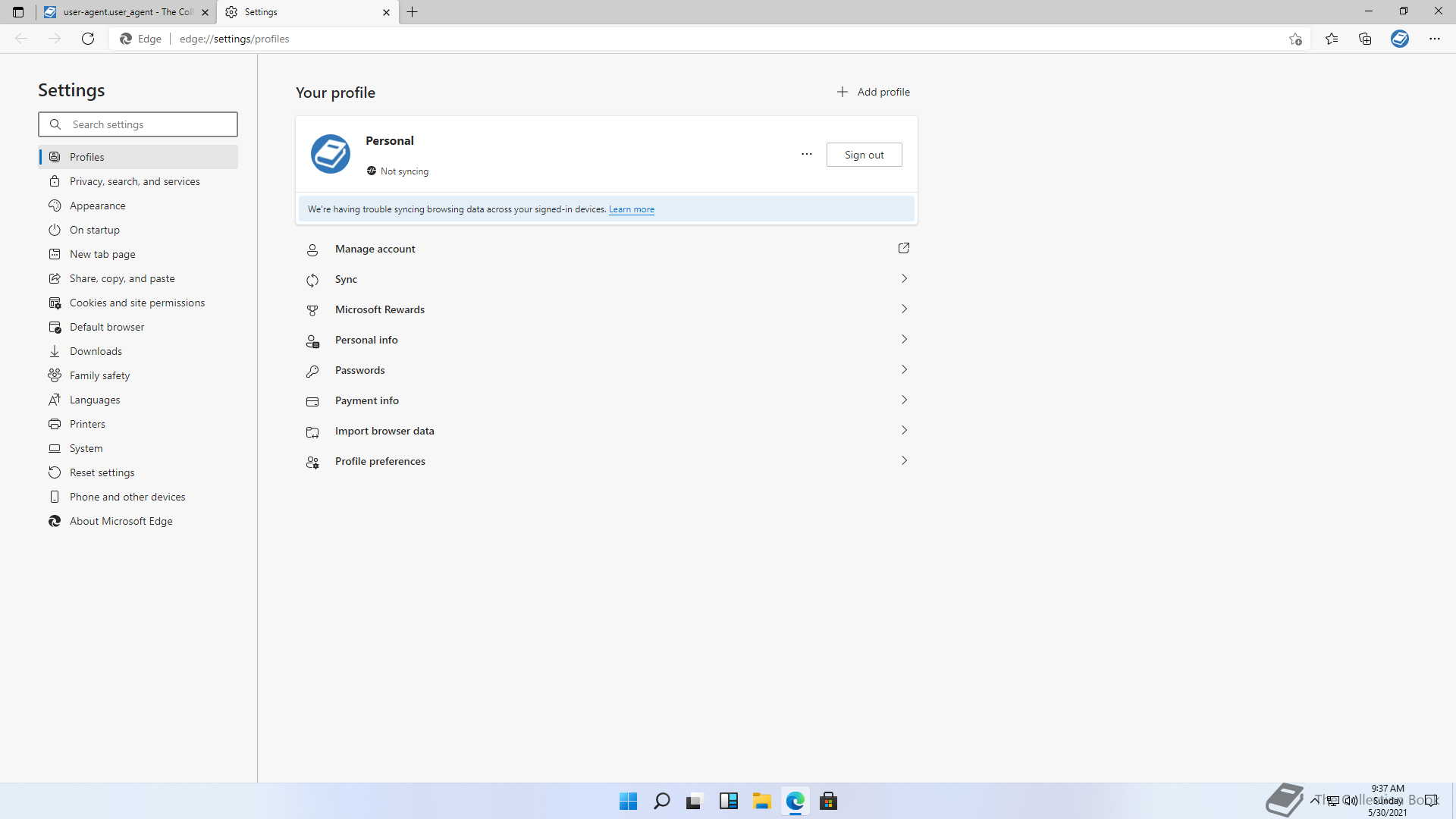Reload the page with refresh icon

pos(88,39)
